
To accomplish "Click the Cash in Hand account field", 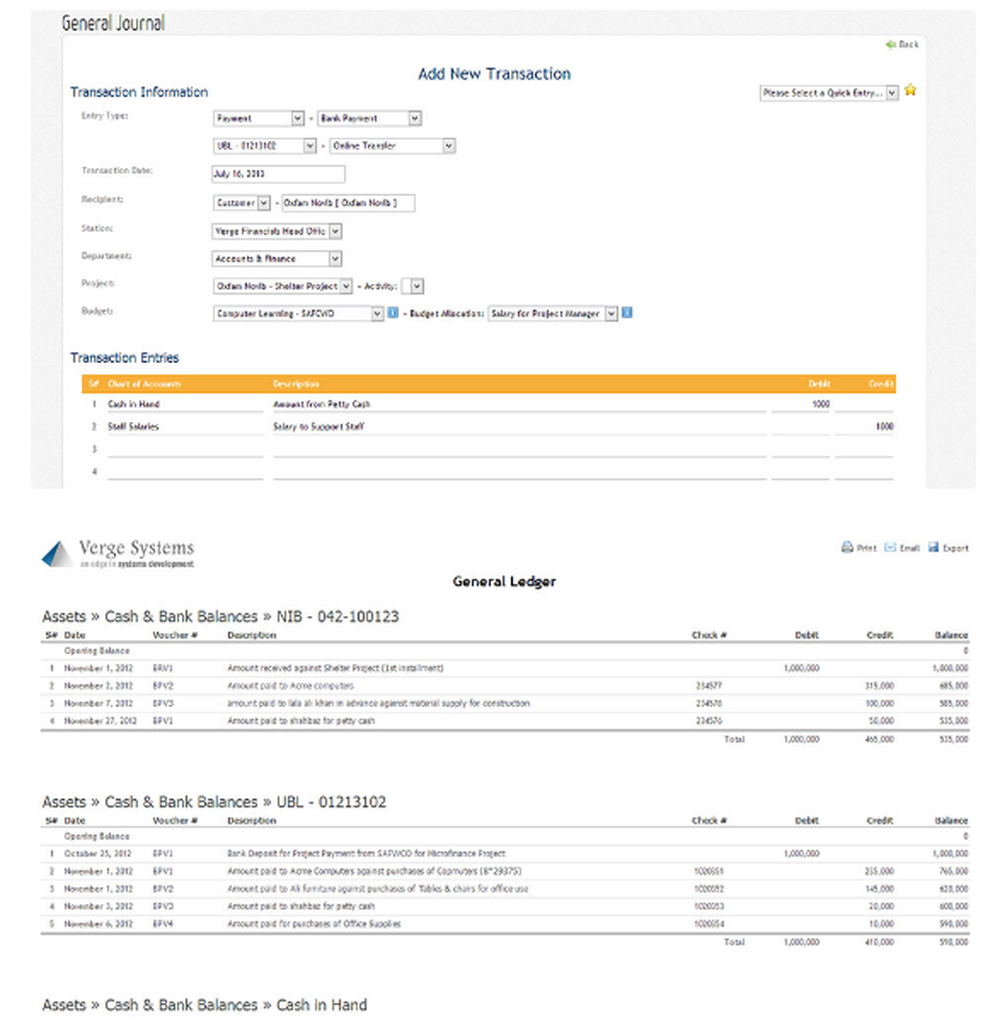I will (x=185, y=404).
